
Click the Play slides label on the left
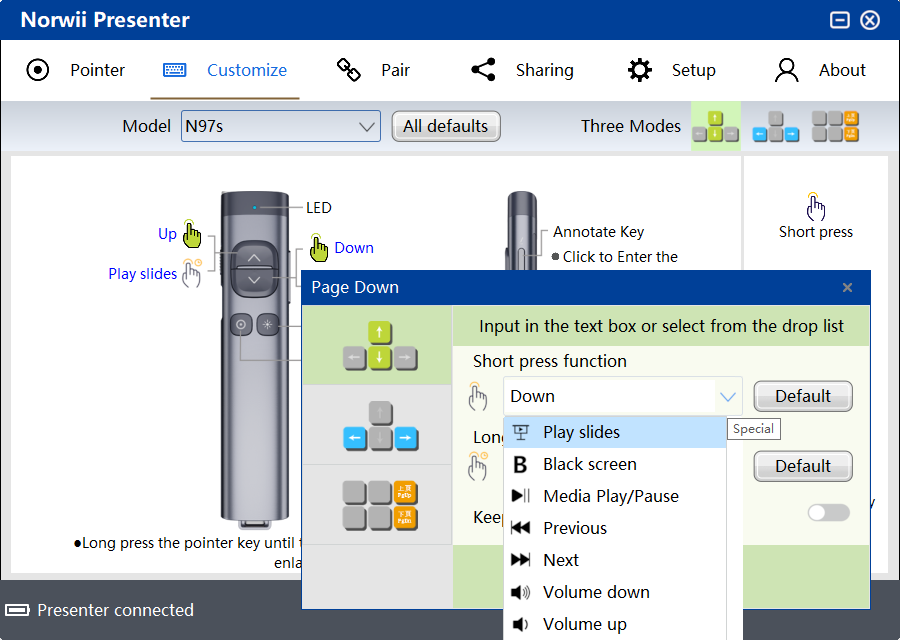[142, 274]
